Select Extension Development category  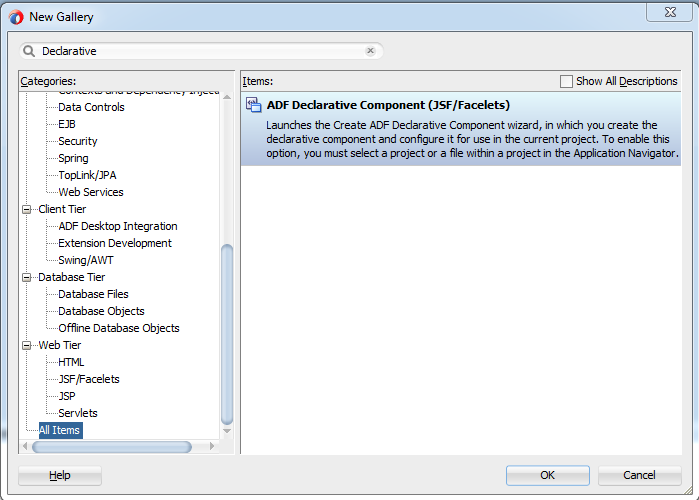point(115,243)
